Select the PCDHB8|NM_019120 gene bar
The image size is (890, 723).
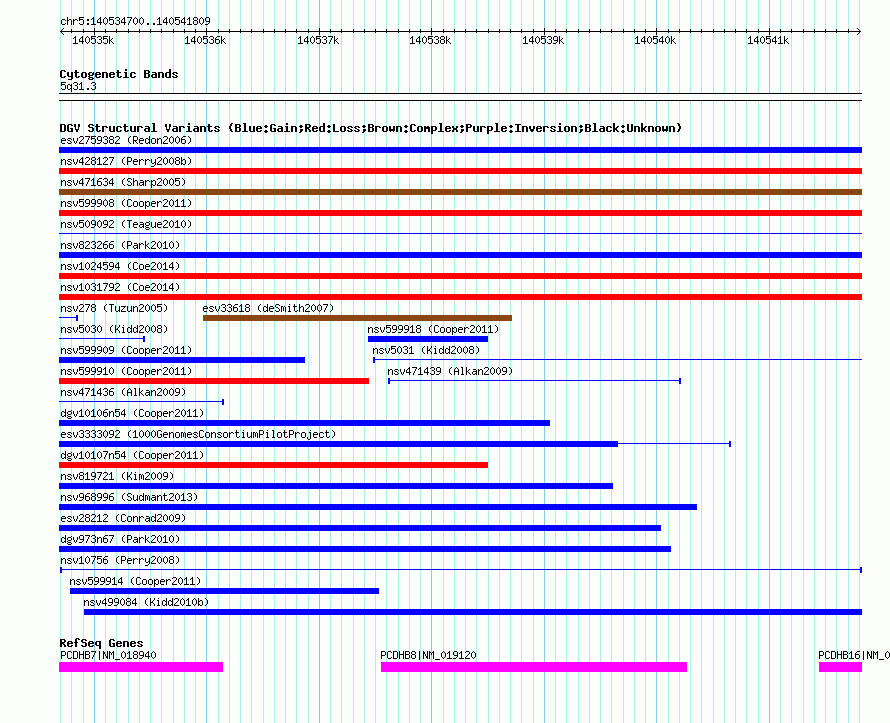534,667
